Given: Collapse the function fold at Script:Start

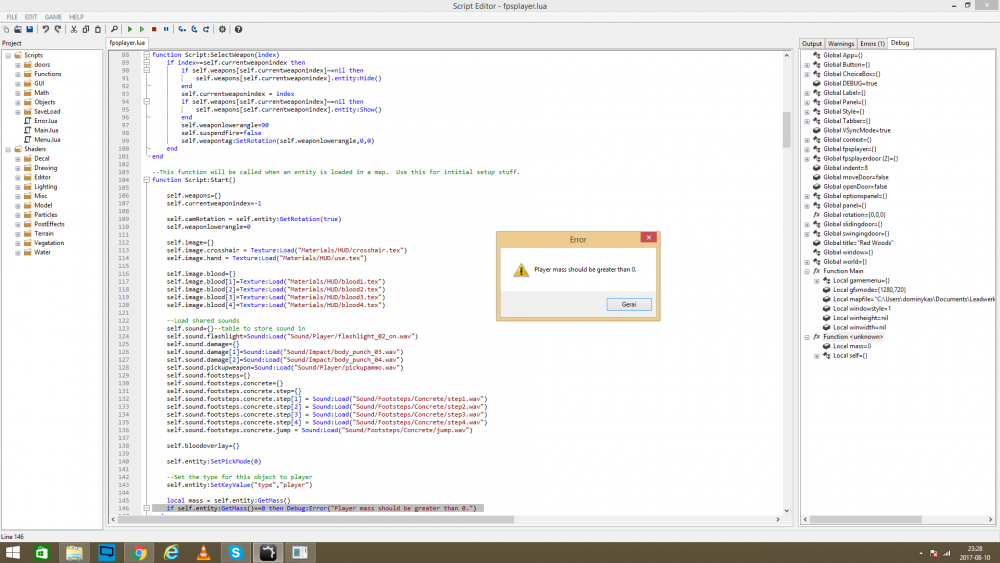Looking at the screenshot, I should click(x=147, y=180).
